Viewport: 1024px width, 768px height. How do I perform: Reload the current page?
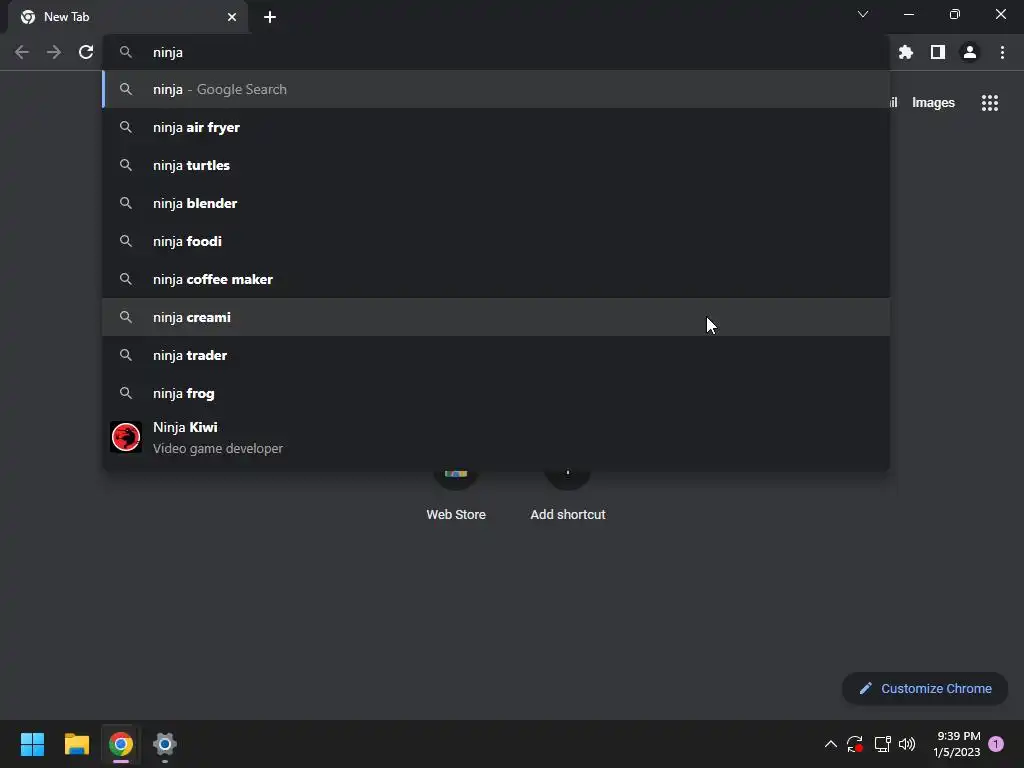pos(86,52)
